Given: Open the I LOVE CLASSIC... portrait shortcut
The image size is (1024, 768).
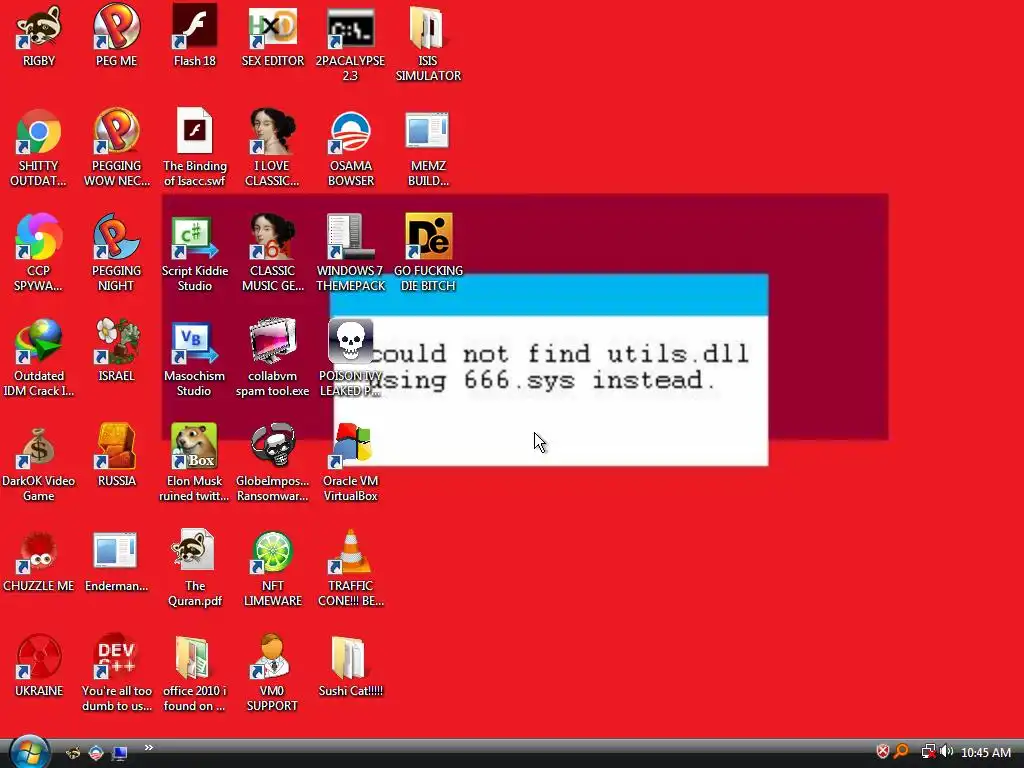Looking at the screenshot, I should (x=272, y=132).
